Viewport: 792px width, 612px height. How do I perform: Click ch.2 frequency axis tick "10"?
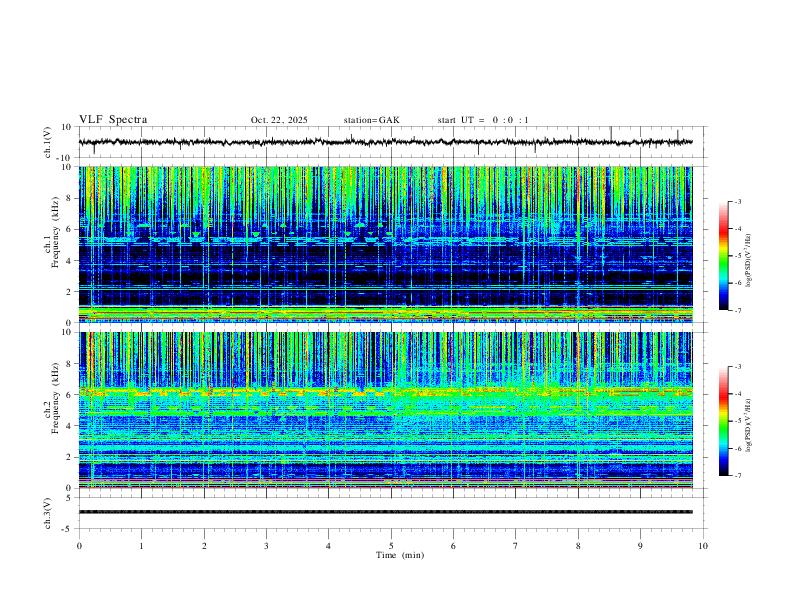[67, 332]
